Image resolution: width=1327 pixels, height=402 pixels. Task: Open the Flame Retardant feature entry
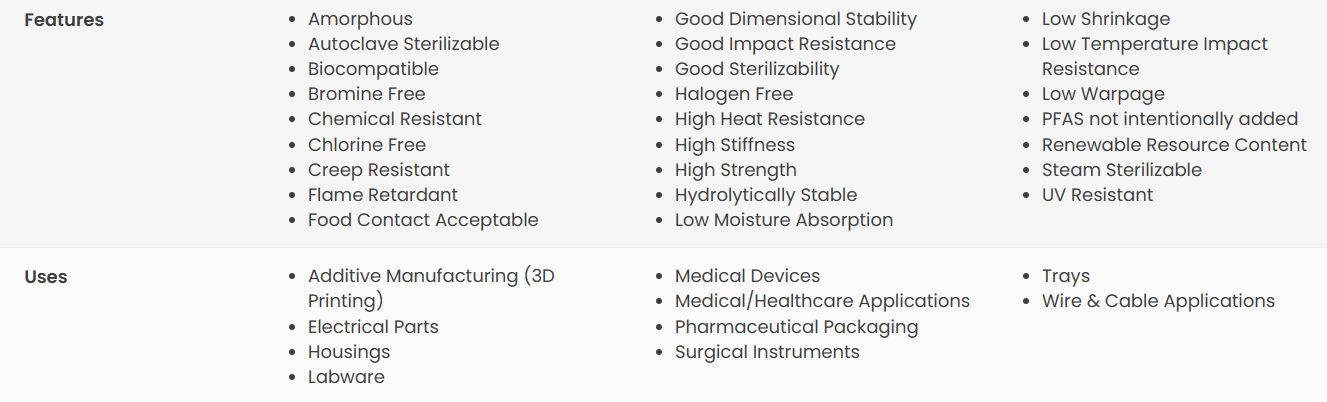point(383,195)
